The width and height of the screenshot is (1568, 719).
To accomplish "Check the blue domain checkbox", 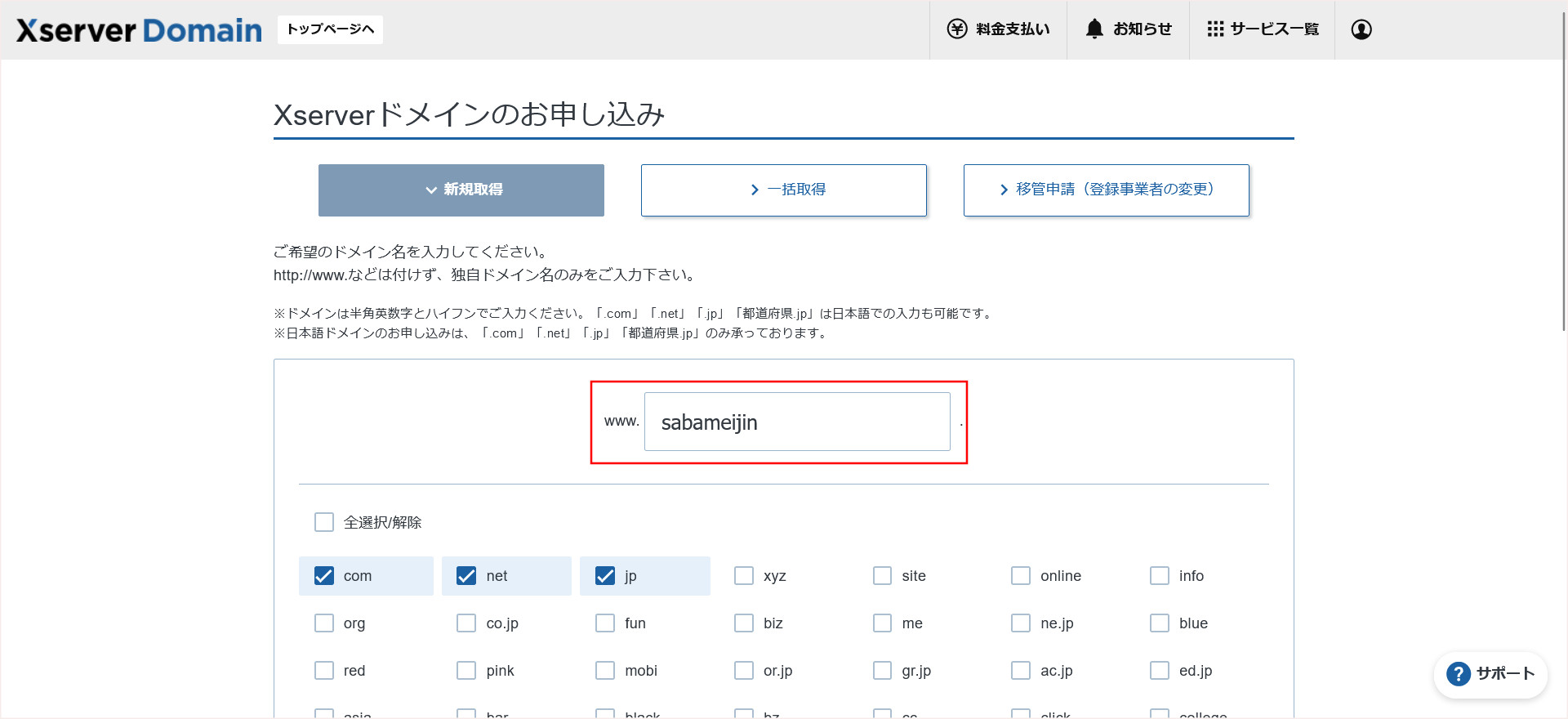I will click(1160, 623).
